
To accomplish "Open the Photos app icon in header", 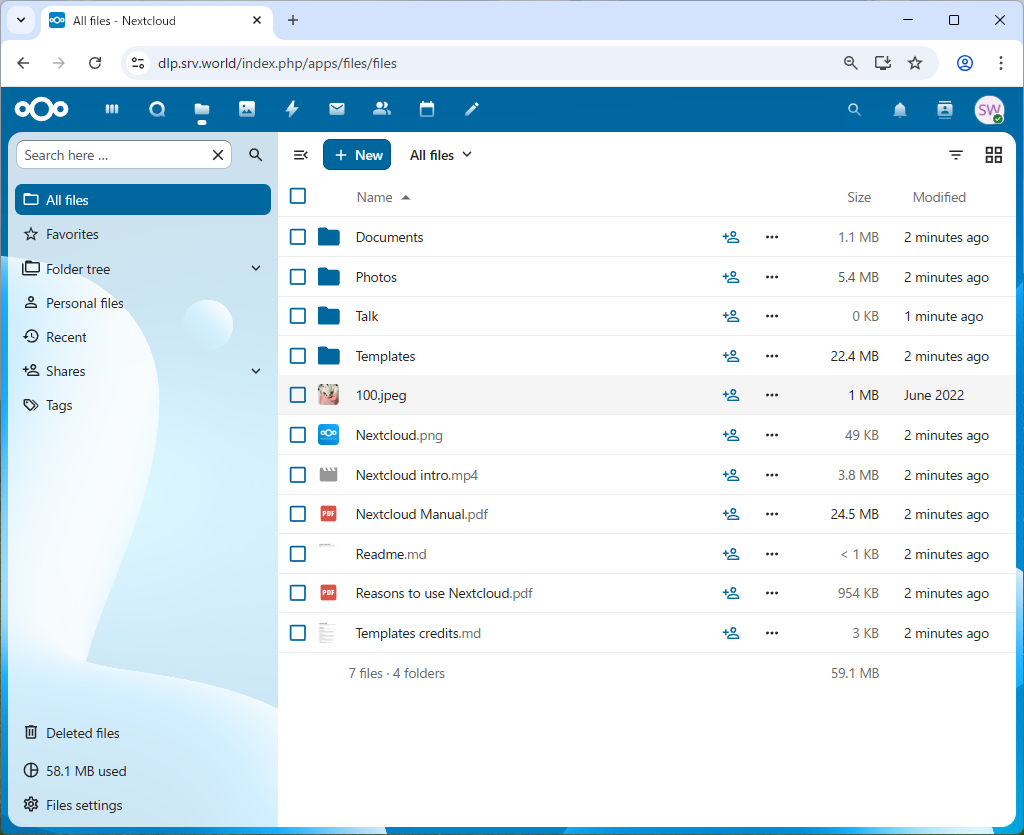I will tap(247, 109).
